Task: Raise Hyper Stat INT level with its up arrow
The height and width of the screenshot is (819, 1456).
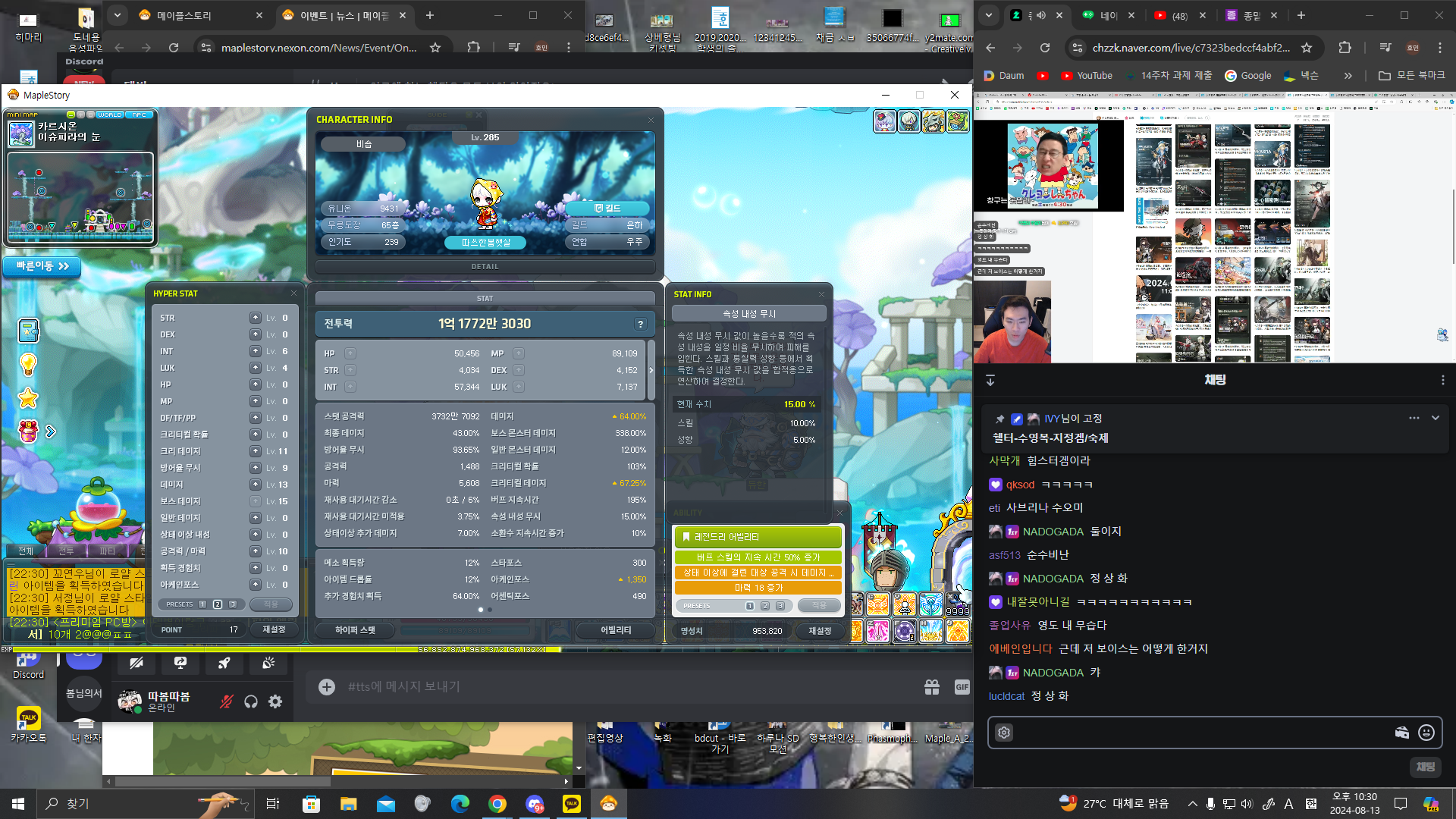Action: pos(256,351)
